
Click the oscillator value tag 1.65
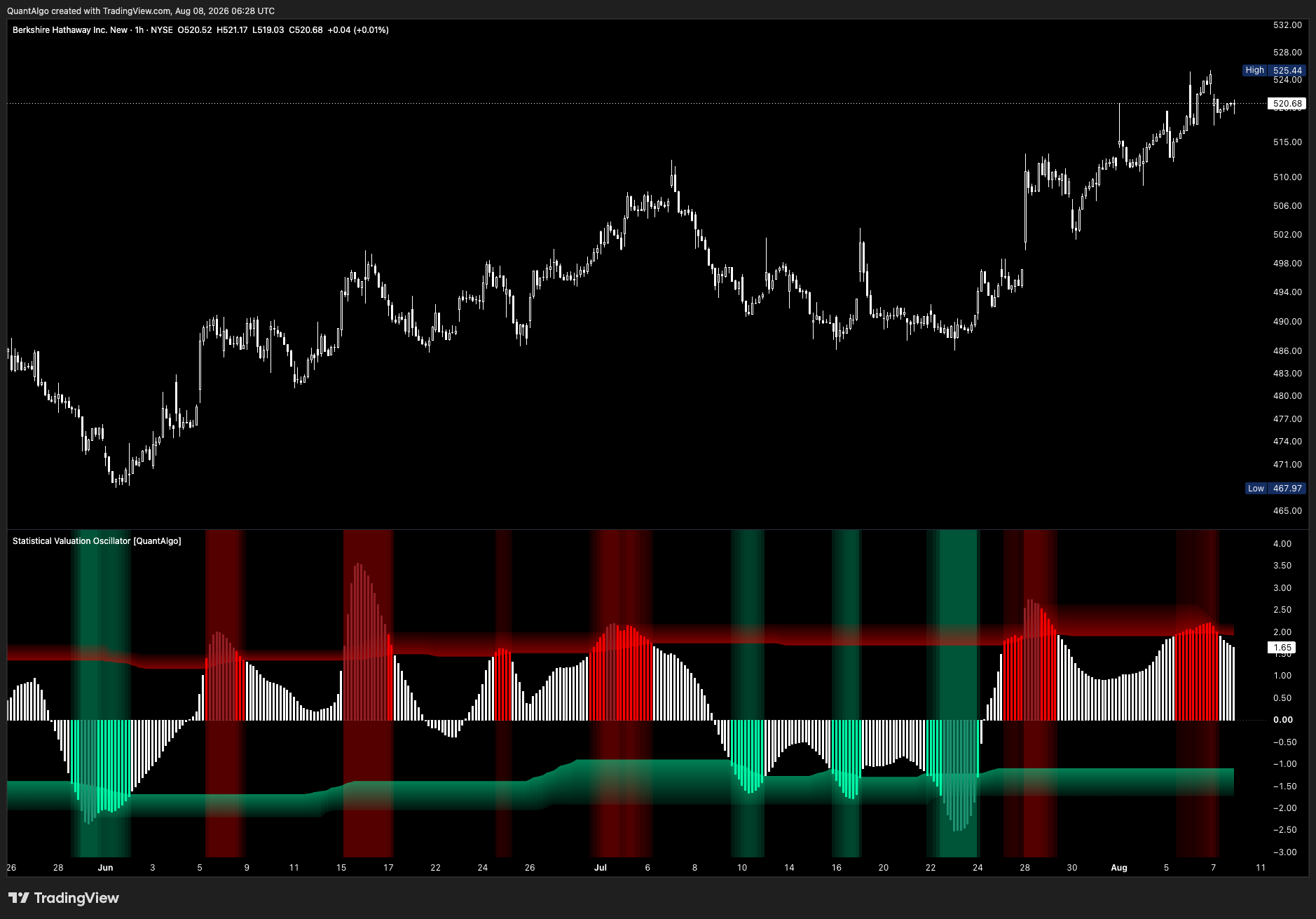pos(1282,648)
